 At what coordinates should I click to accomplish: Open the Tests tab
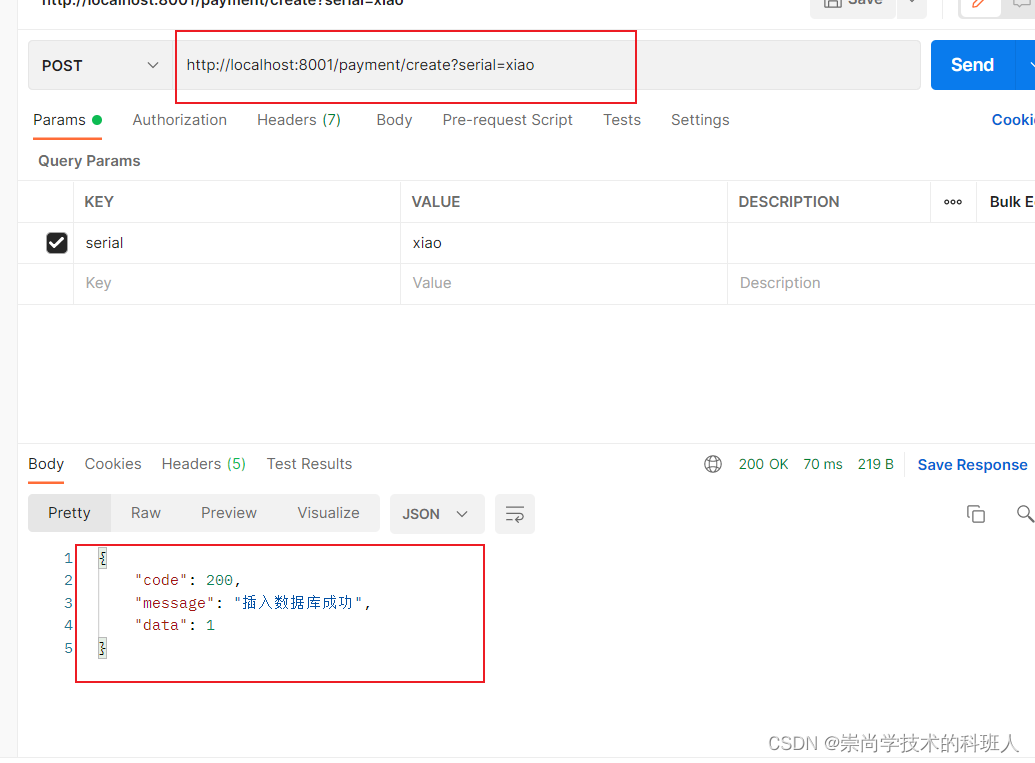(622, 120)
